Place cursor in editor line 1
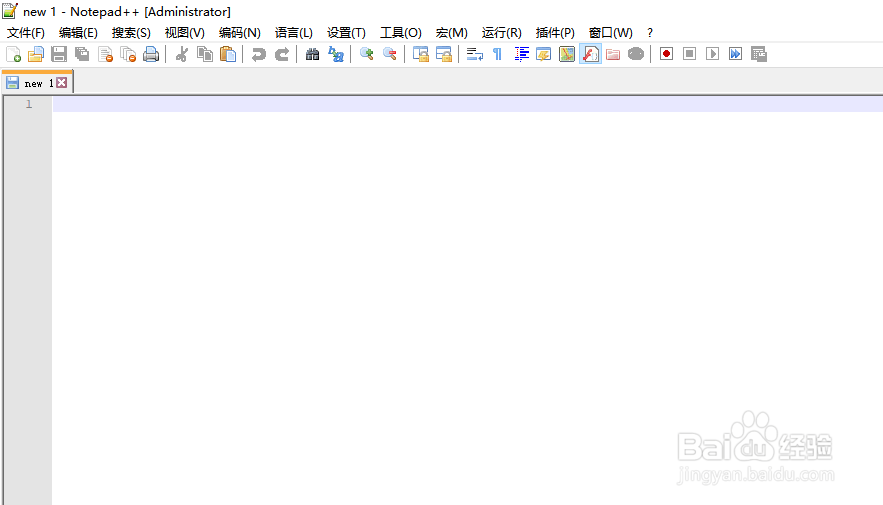Viewport: 883px width, 505px height. point(467,104)
